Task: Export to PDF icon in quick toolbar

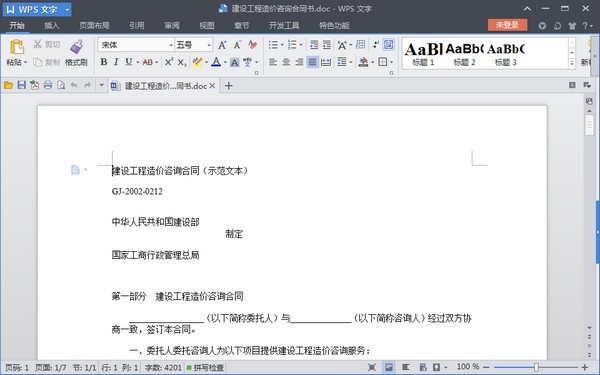Action: 35,85
